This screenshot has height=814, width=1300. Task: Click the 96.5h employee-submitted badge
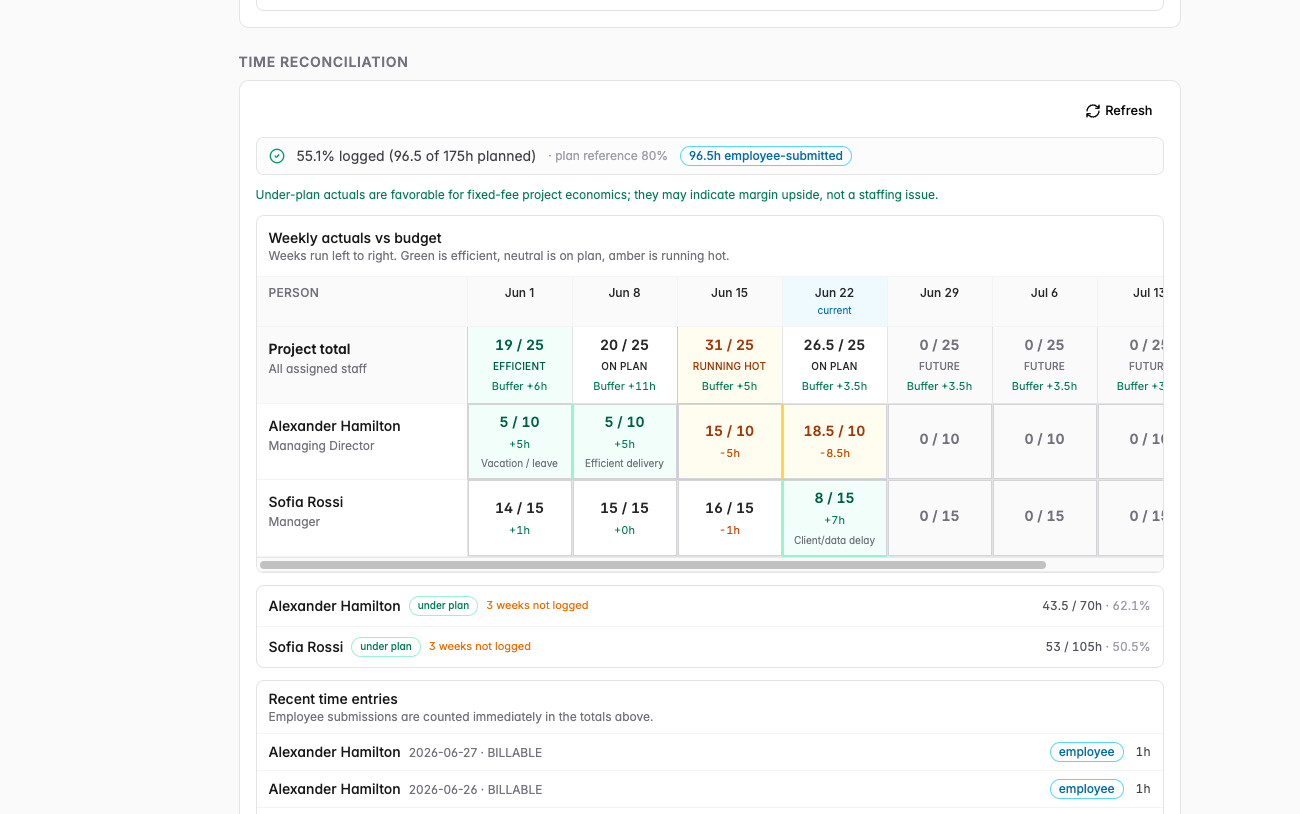(766, 156)
